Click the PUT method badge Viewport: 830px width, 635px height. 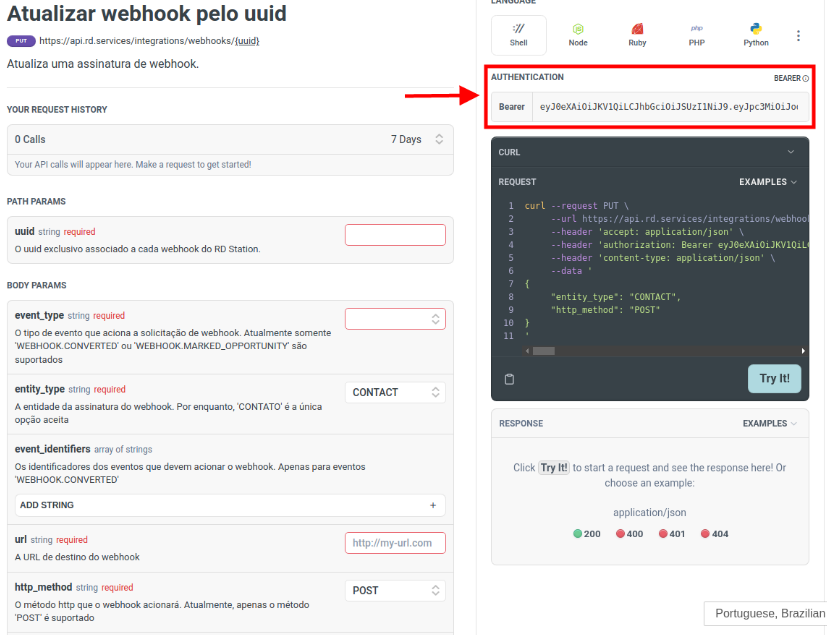point(21,41)
